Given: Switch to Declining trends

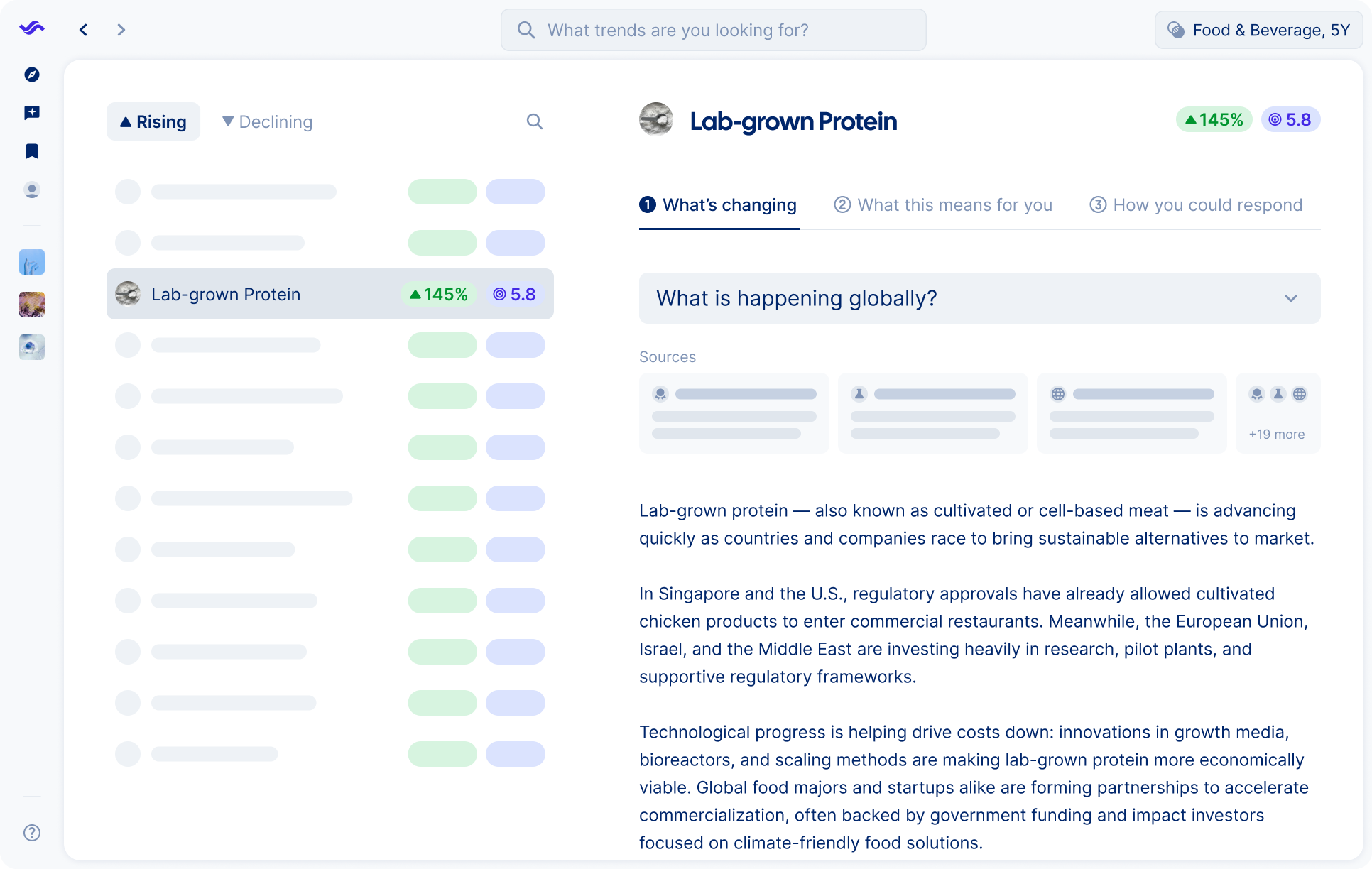Looking at the screenshot, I should (267, 121).
